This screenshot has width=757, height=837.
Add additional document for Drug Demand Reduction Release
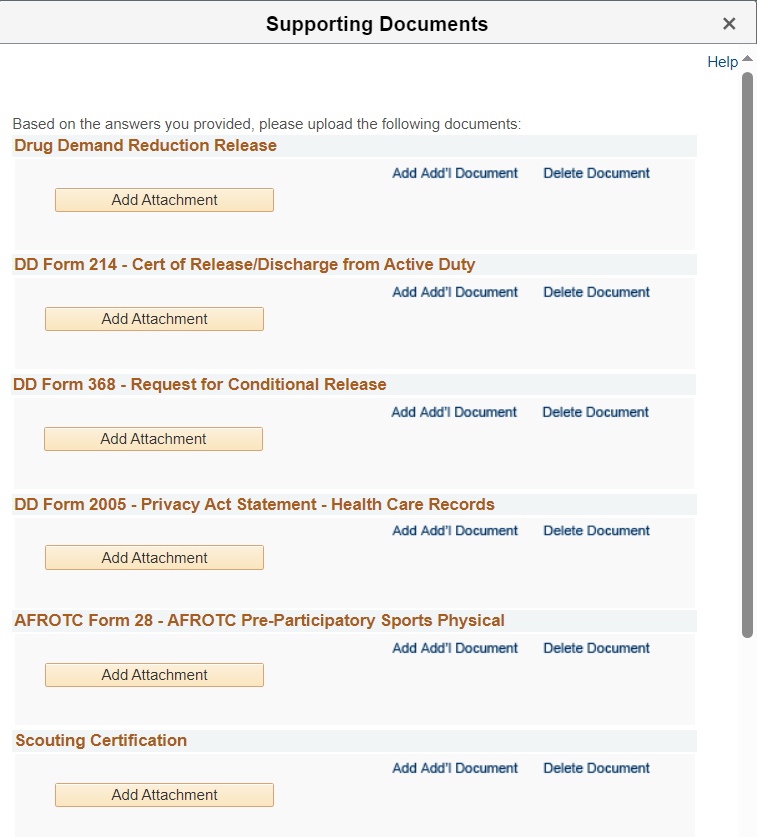(x=455, y=173)
